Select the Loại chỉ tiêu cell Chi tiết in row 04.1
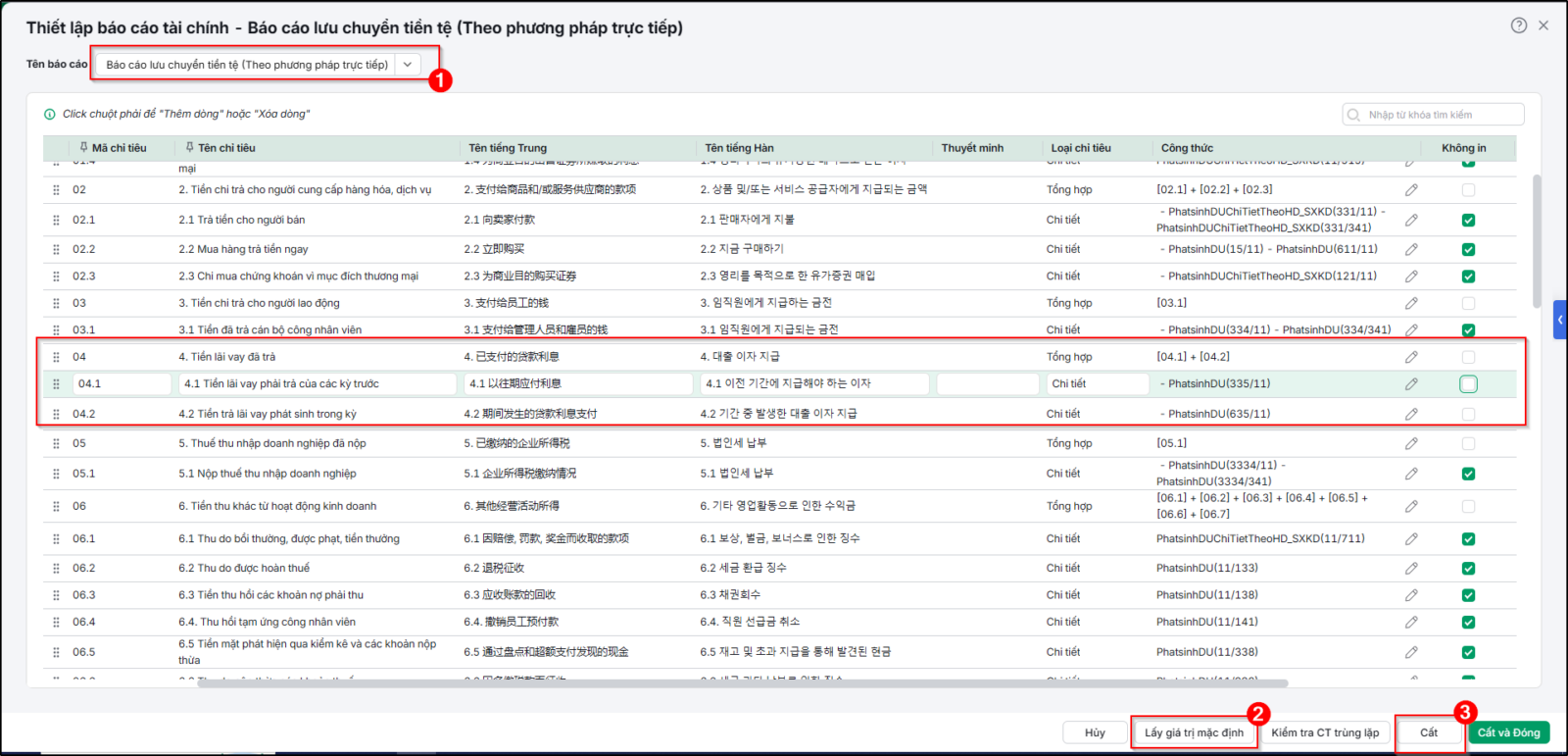1568x756 pixels. (1098, 383)
